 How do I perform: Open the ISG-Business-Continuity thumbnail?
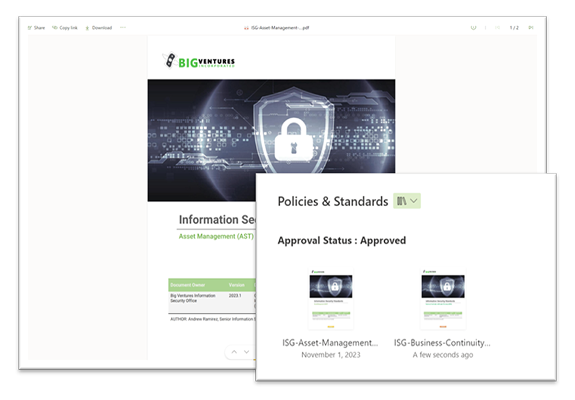click(443, 299)
